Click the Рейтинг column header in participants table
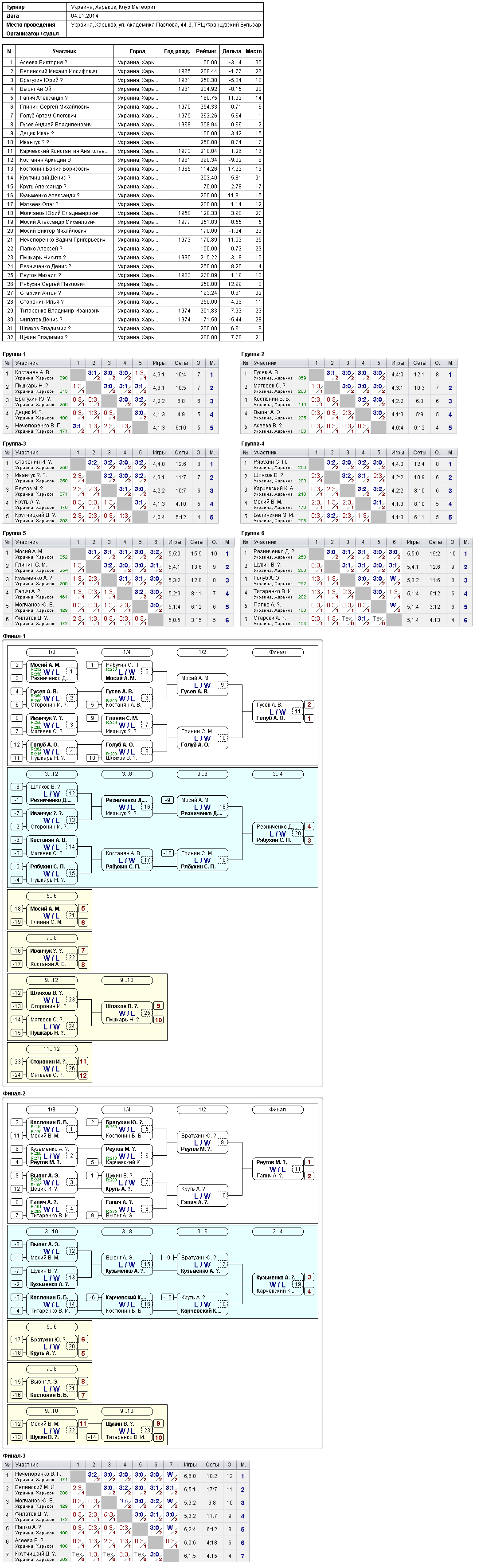This screenshot has height=1568, width=477. coord(206,51)
